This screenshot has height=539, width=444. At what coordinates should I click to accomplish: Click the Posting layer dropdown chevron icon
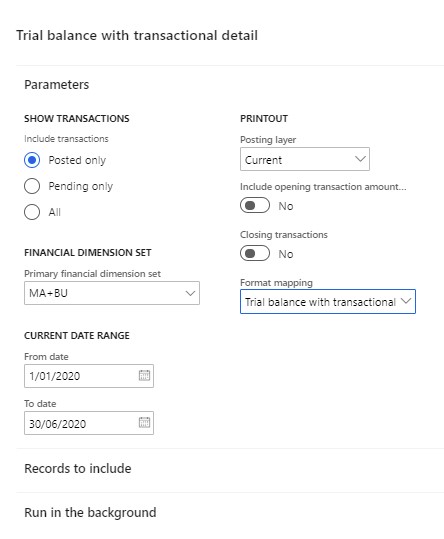coord(360,159)
